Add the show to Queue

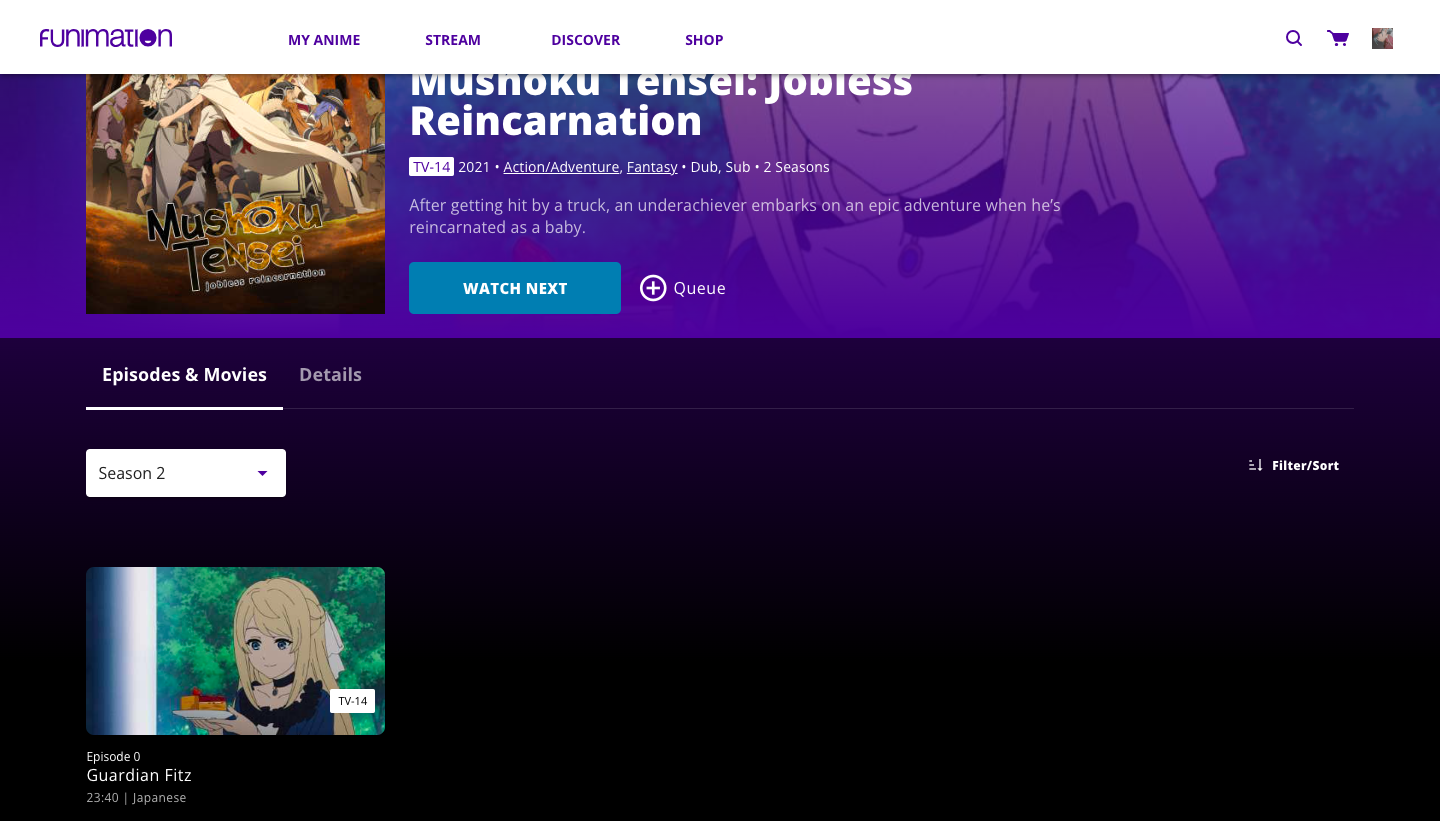pyautogui.click(x=683, y=288)
